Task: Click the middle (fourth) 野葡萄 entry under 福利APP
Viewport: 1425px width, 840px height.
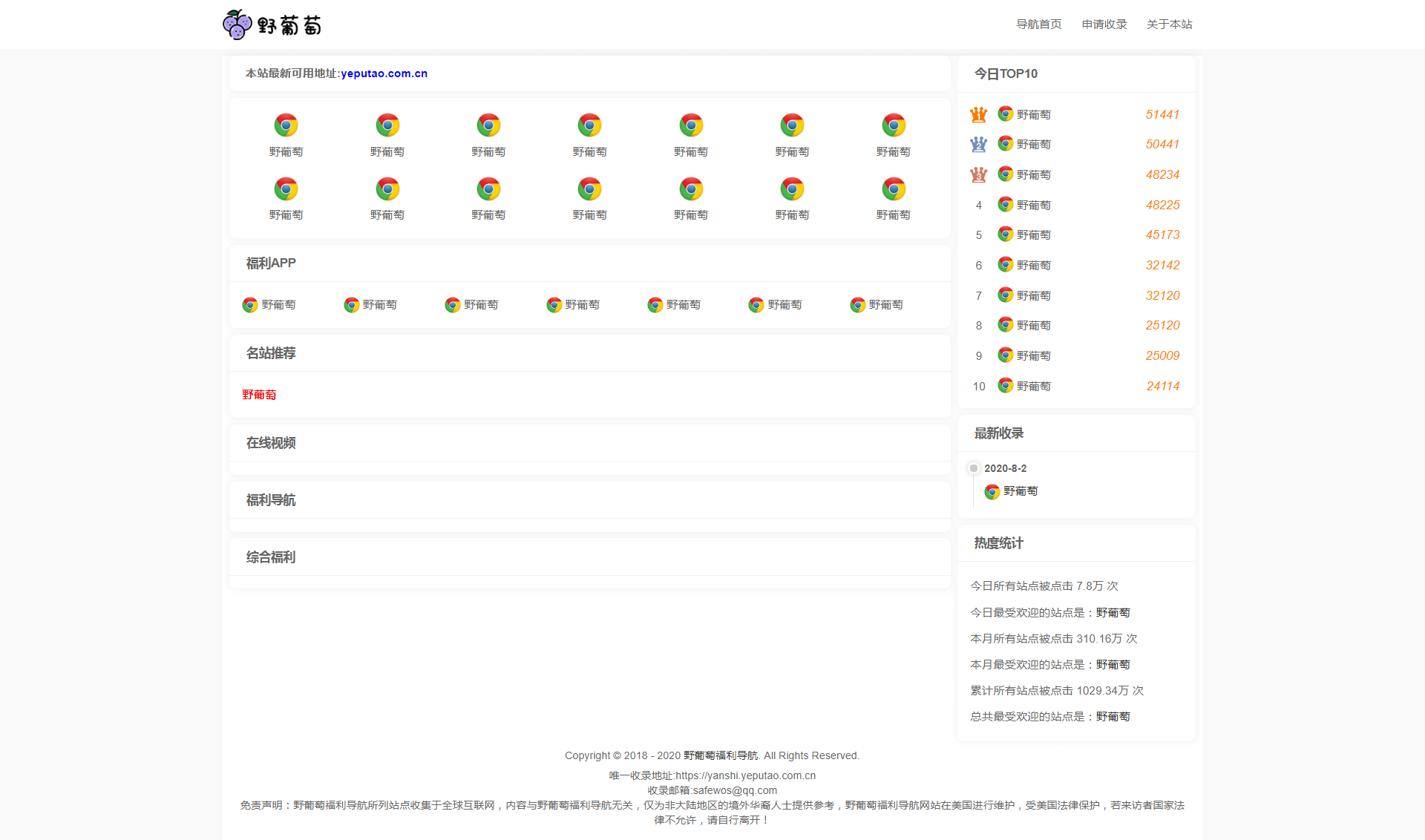Action: [573, 305]
